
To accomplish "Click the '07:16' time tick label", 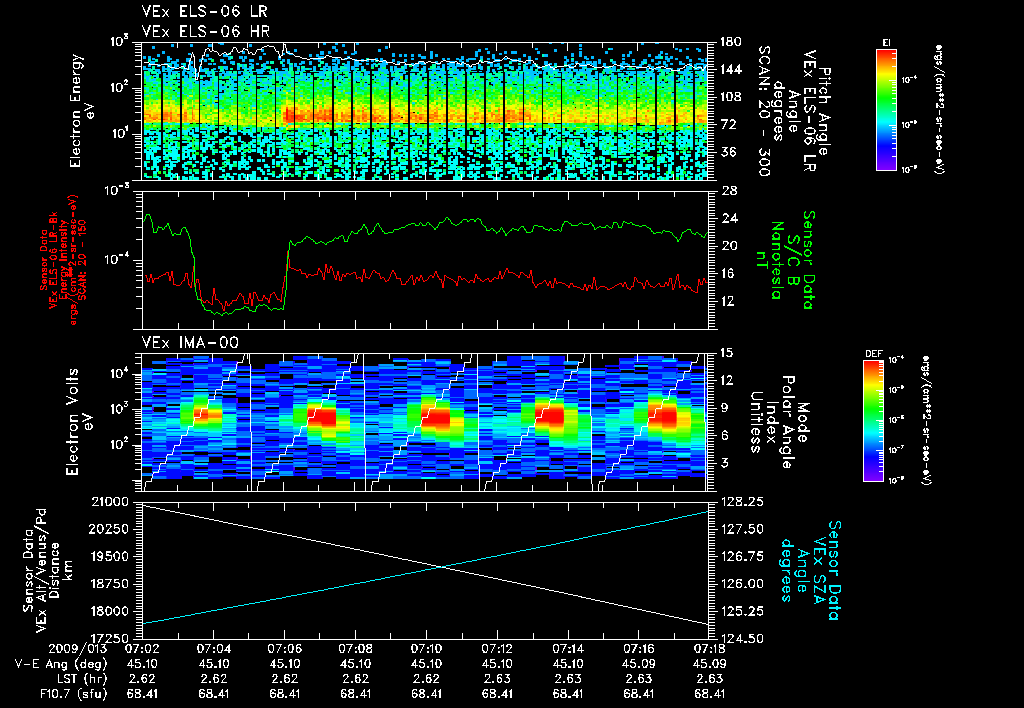I will pos(639,648).
